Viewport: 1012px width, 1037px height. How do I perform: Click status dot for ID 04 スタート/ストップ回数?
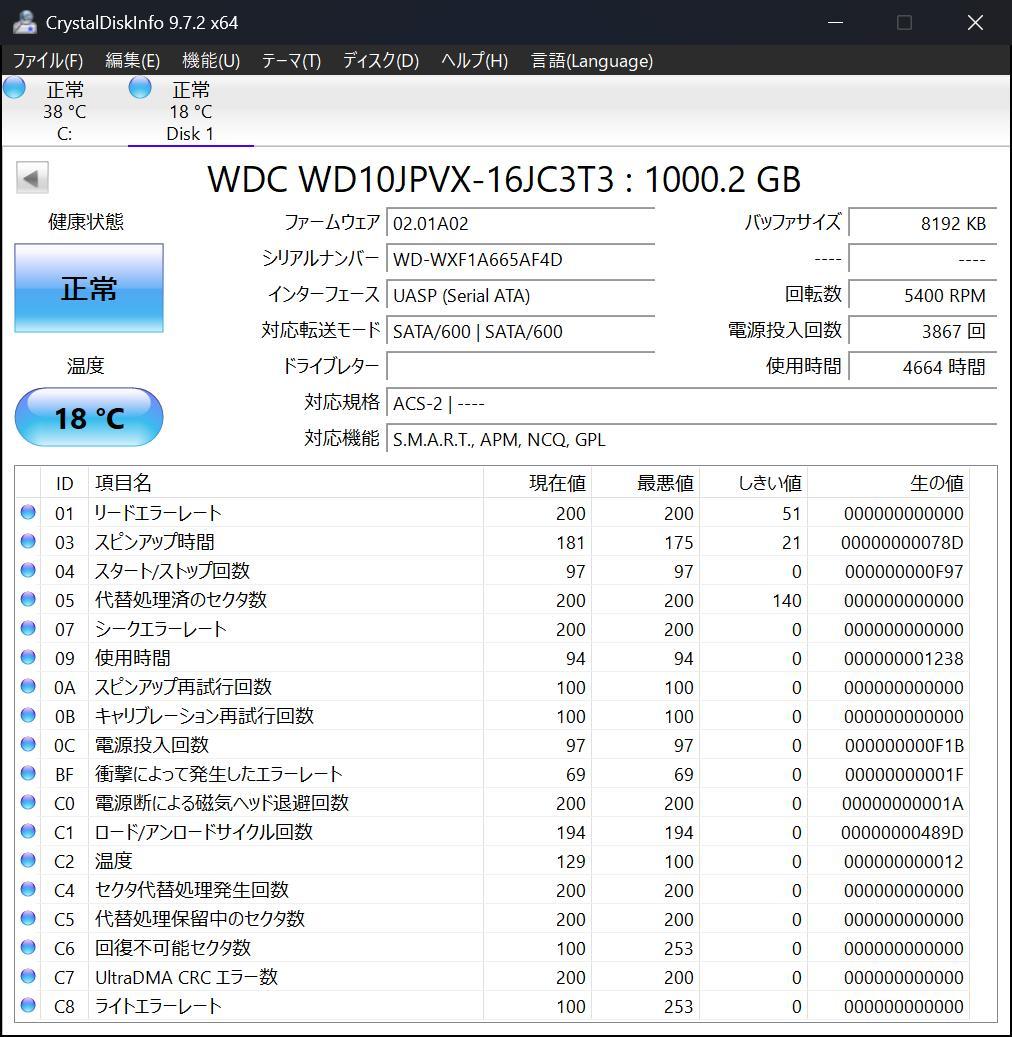pyautogui.click(x=28, y=571)
